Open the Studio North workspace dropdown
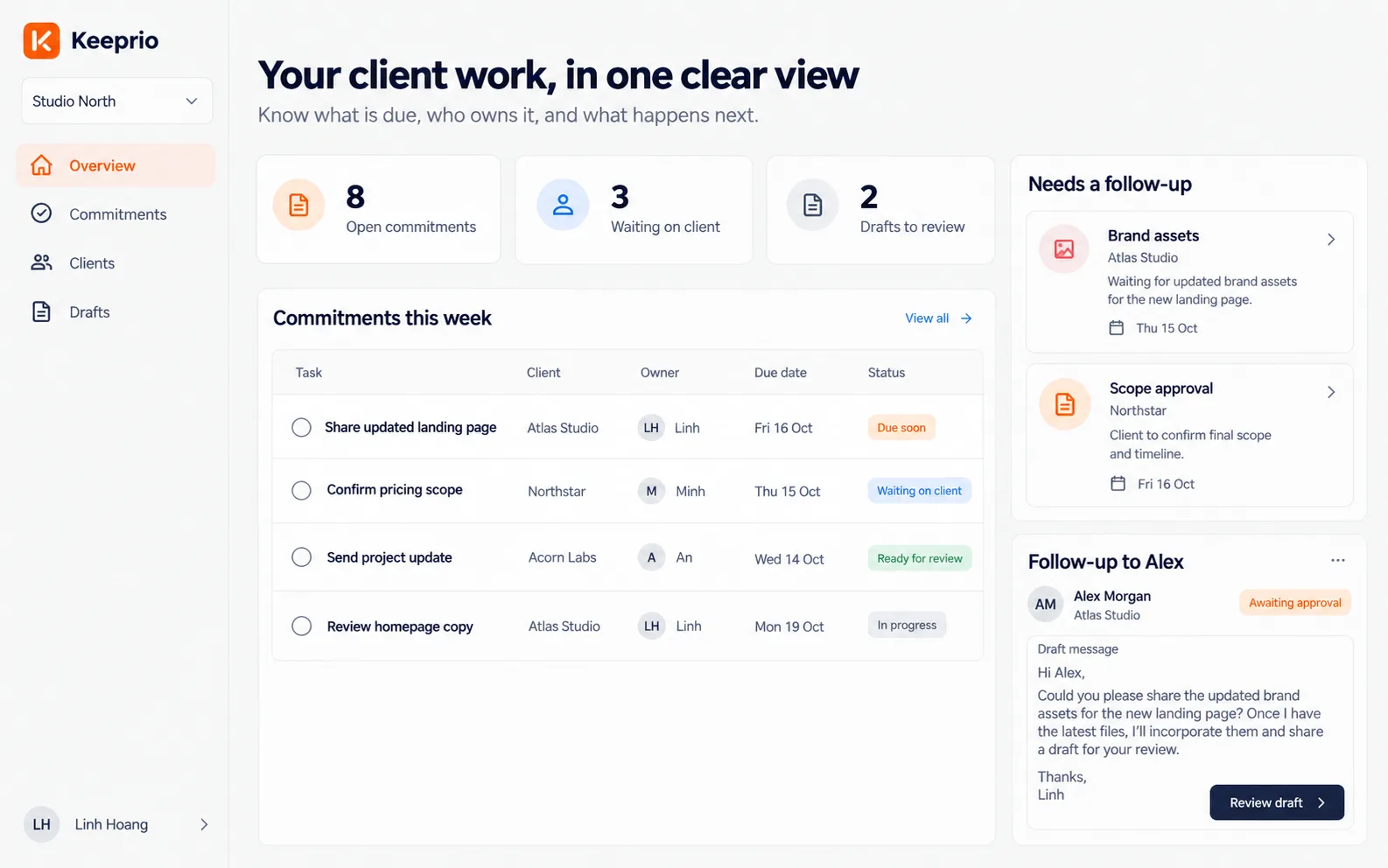 (x=117, y=101)
